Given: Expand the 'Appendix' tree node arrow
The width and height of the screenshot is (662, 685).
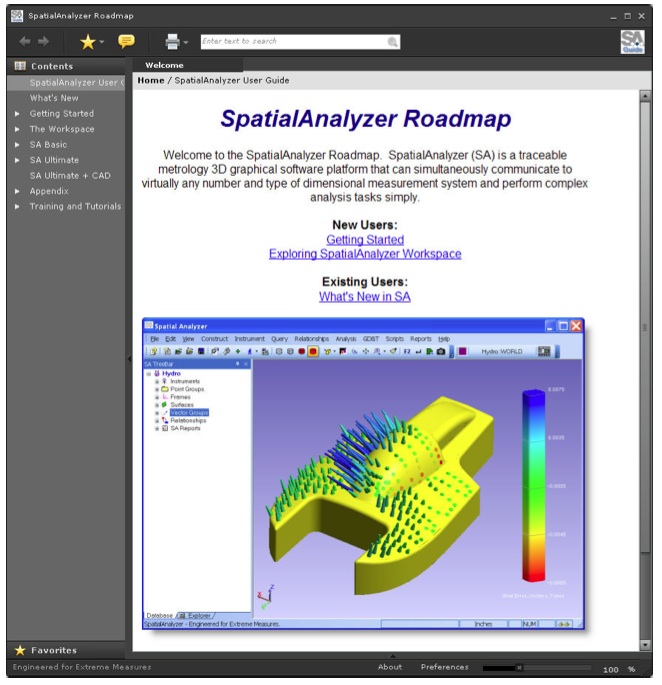Looking at the screenshot, I should 17,191.
